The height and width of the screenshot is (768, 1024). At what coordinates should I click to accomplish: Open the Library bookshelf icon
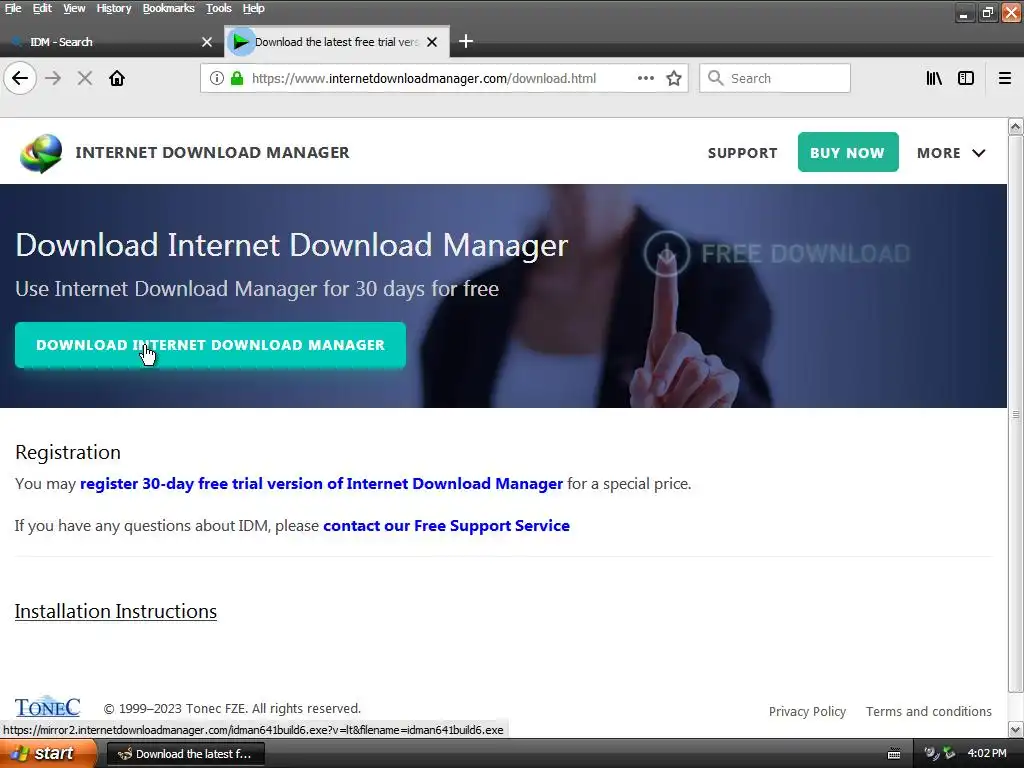tap(934, 78)
